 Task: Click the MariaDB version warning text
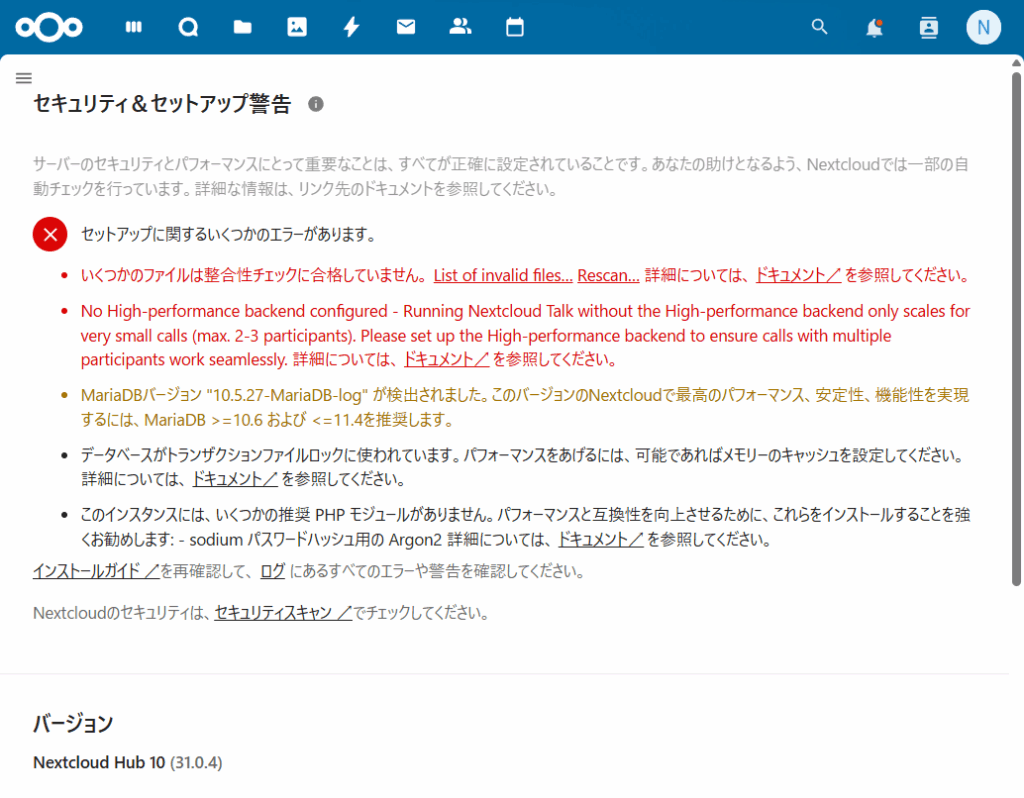point(525,407)
